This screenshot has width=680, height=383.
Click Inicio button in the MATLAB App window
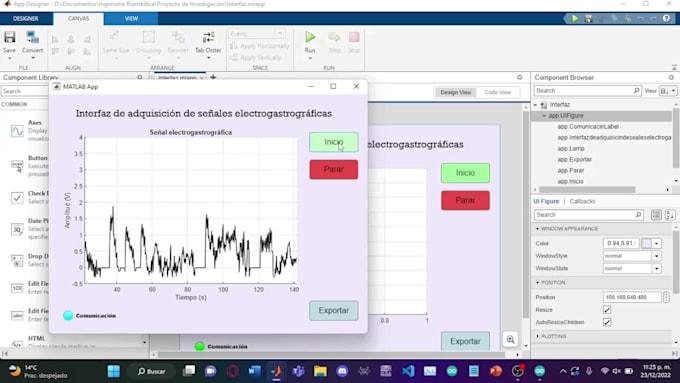pyautogui.click(x=333, y=142)
